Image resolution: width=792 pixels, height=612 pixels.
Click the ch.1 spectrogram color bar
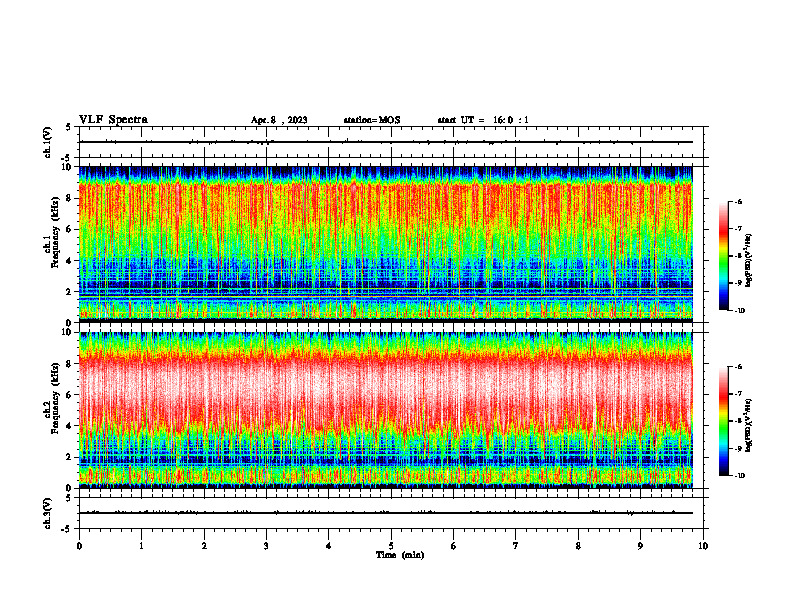tap(723, 256)
